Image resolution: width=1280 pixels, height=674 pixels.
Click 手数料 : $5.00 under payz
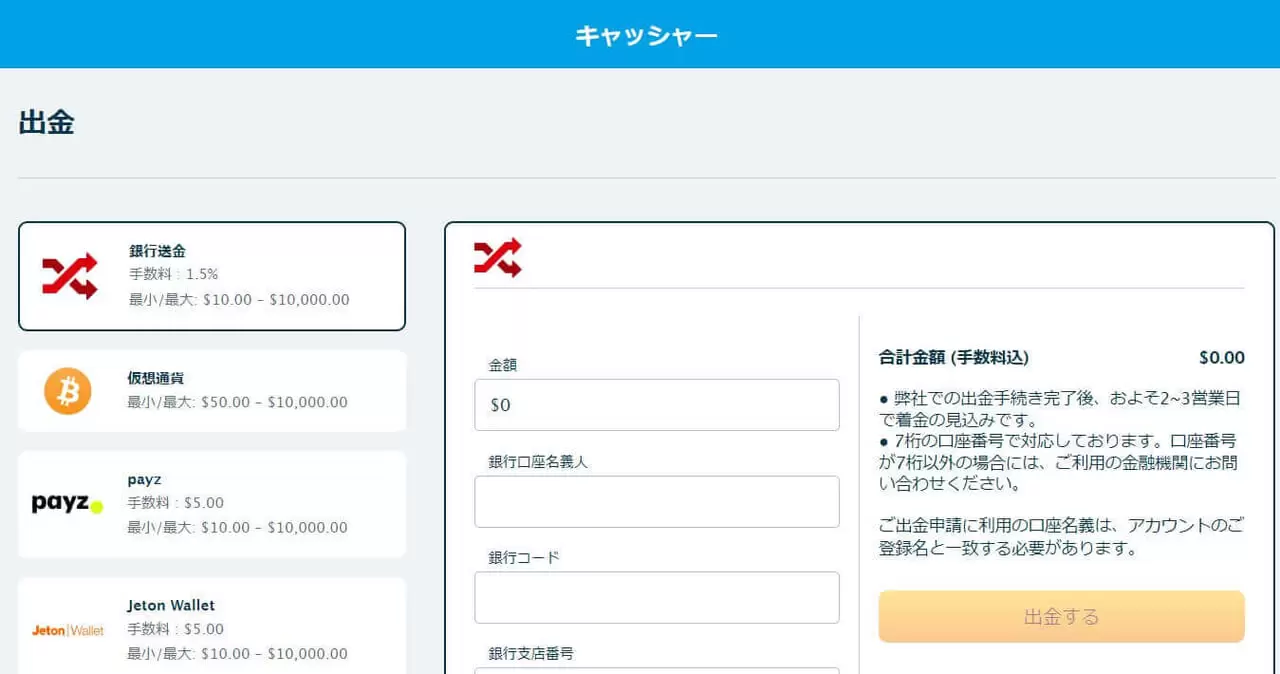(176, 503)
